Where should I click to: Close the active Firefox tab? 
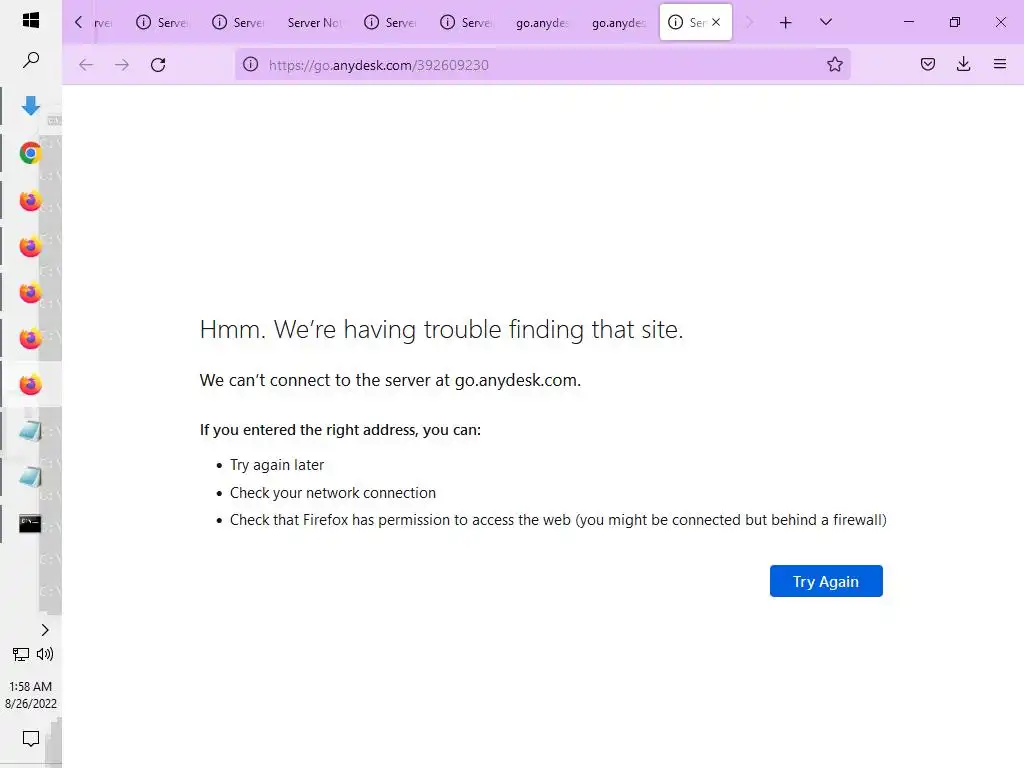point(716,22)
